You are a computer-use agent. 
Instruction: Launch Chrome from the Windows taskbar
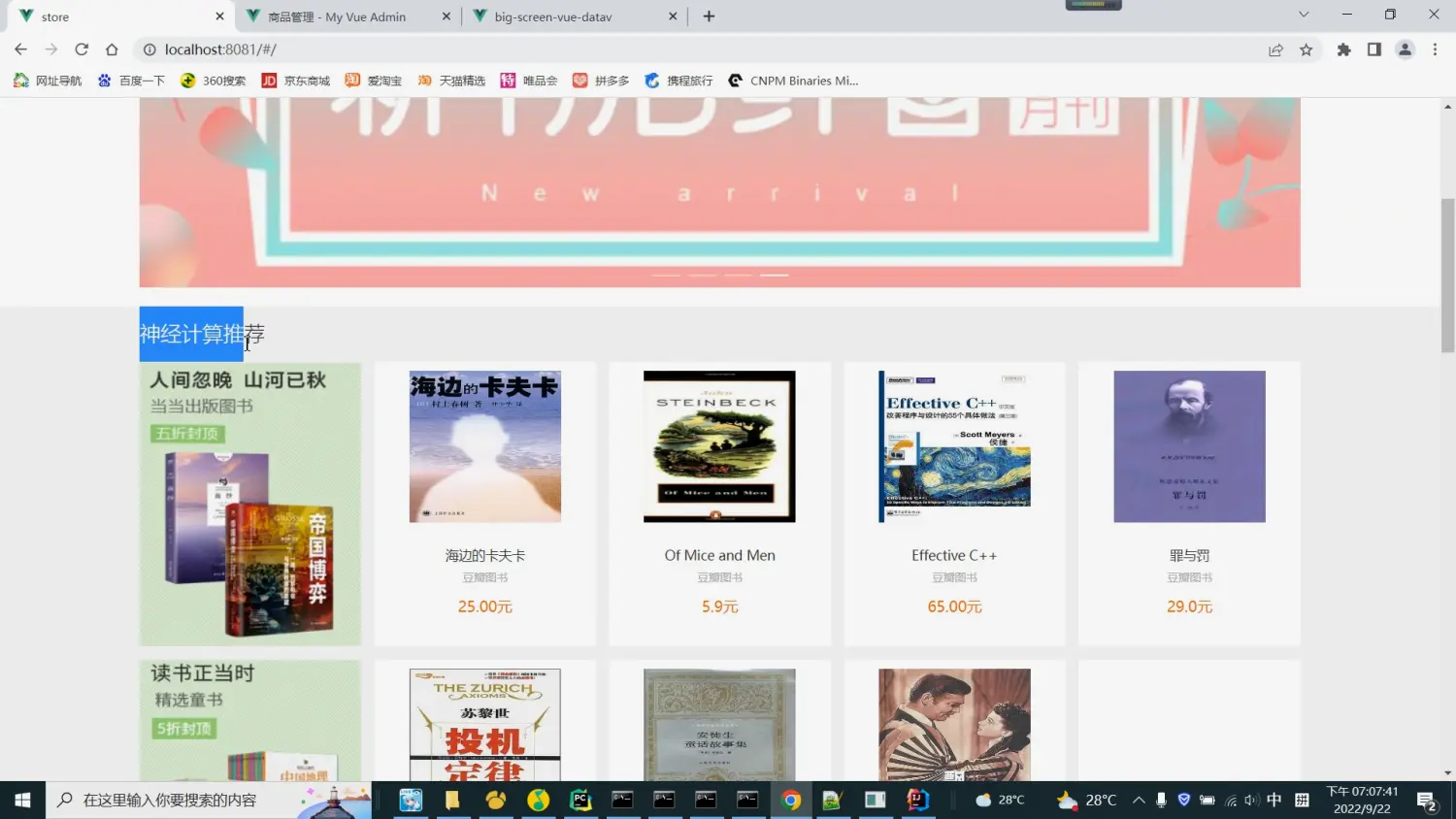[x=791, y=800]
